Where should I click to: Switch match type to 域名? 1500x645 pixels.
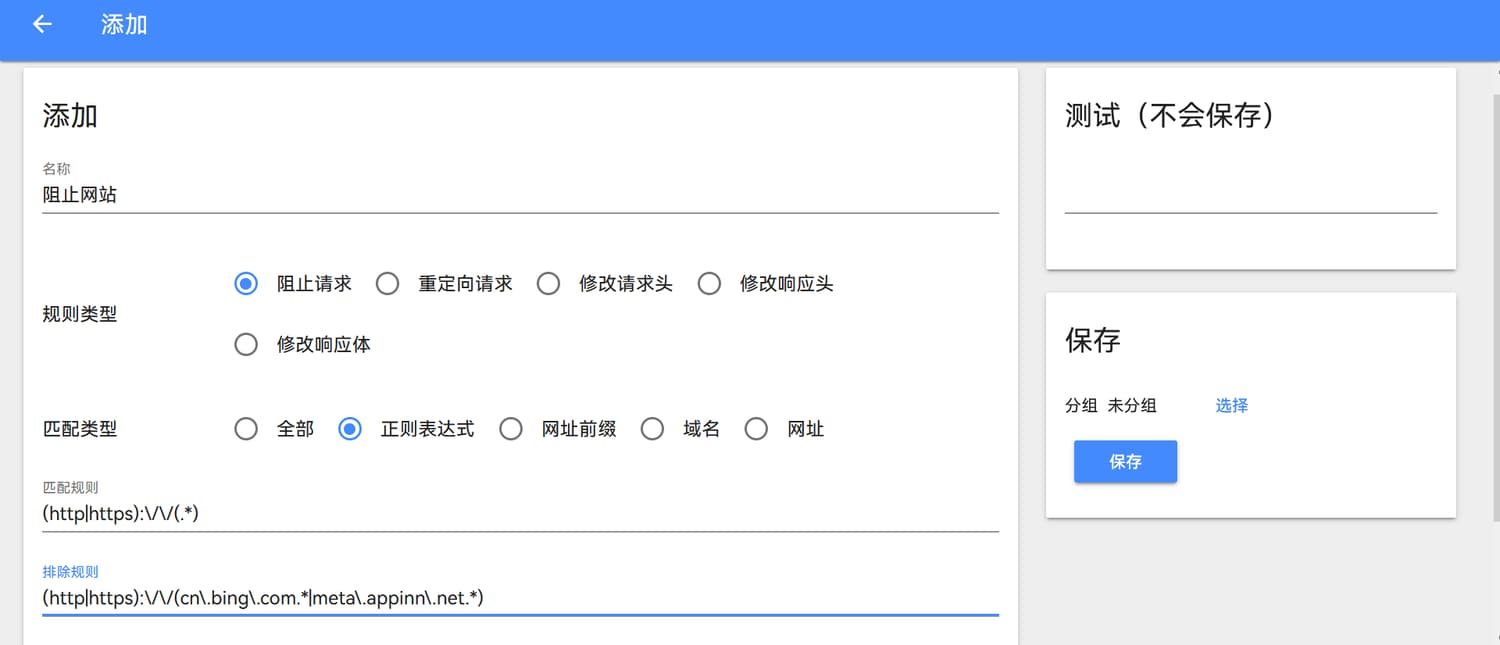point(652,430)
